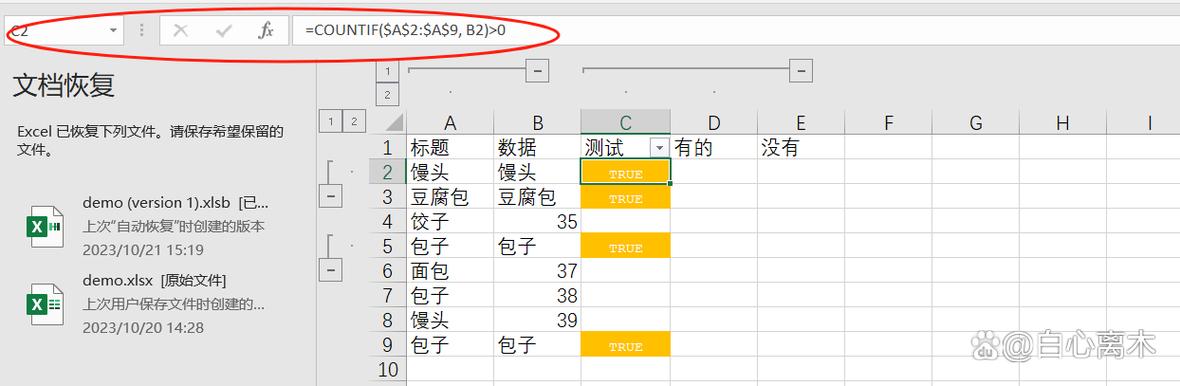Select row header 4
This screenshot has width=1180, height=386.
pos(388,221)
